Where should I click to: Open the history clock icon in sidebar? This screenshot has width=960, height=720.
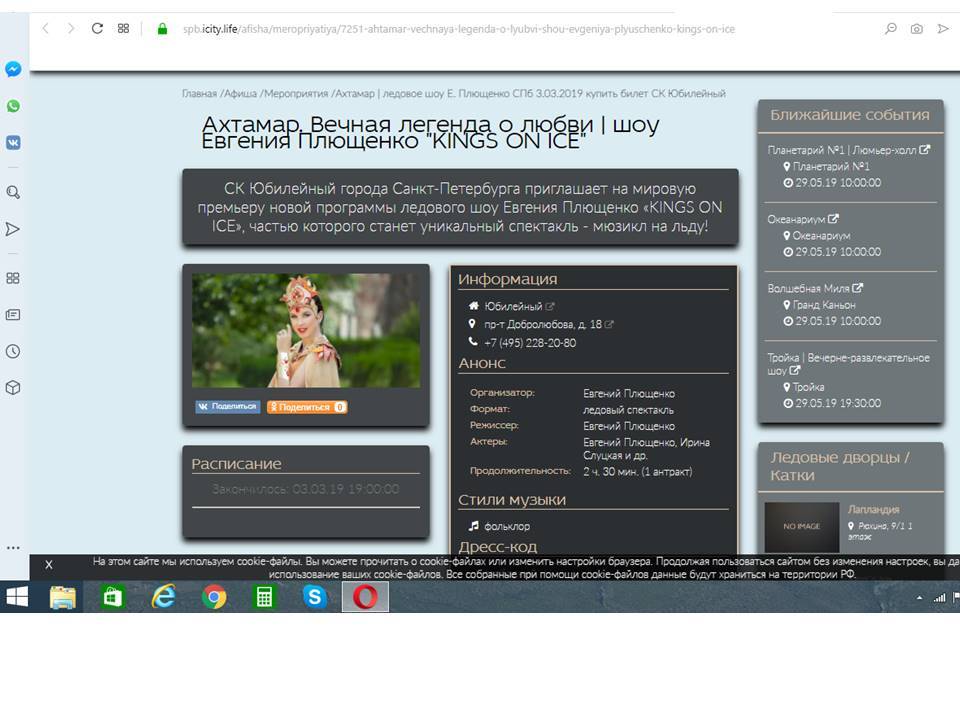[13, 351]
